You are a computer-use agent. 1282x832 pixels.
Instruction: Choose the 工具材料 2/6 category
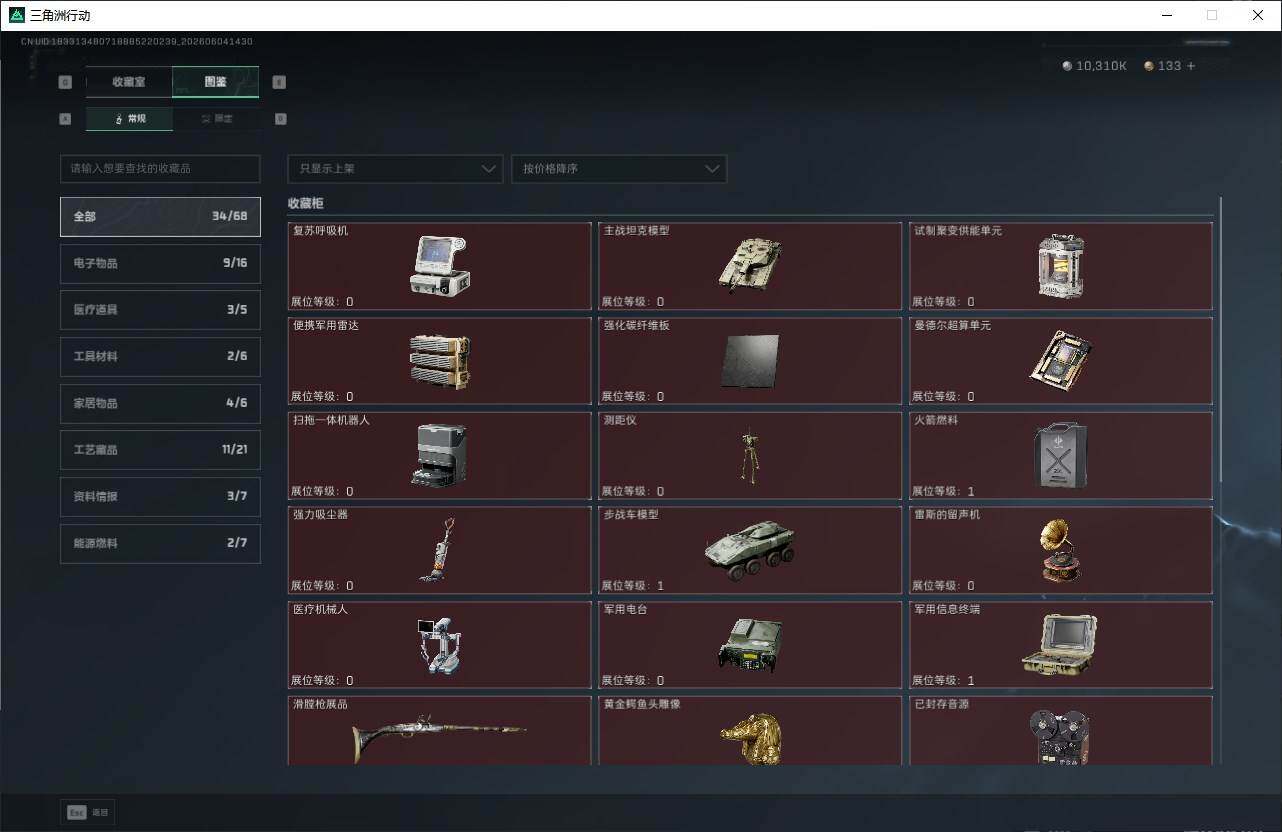pyautogui.click(x=160, y=356)
